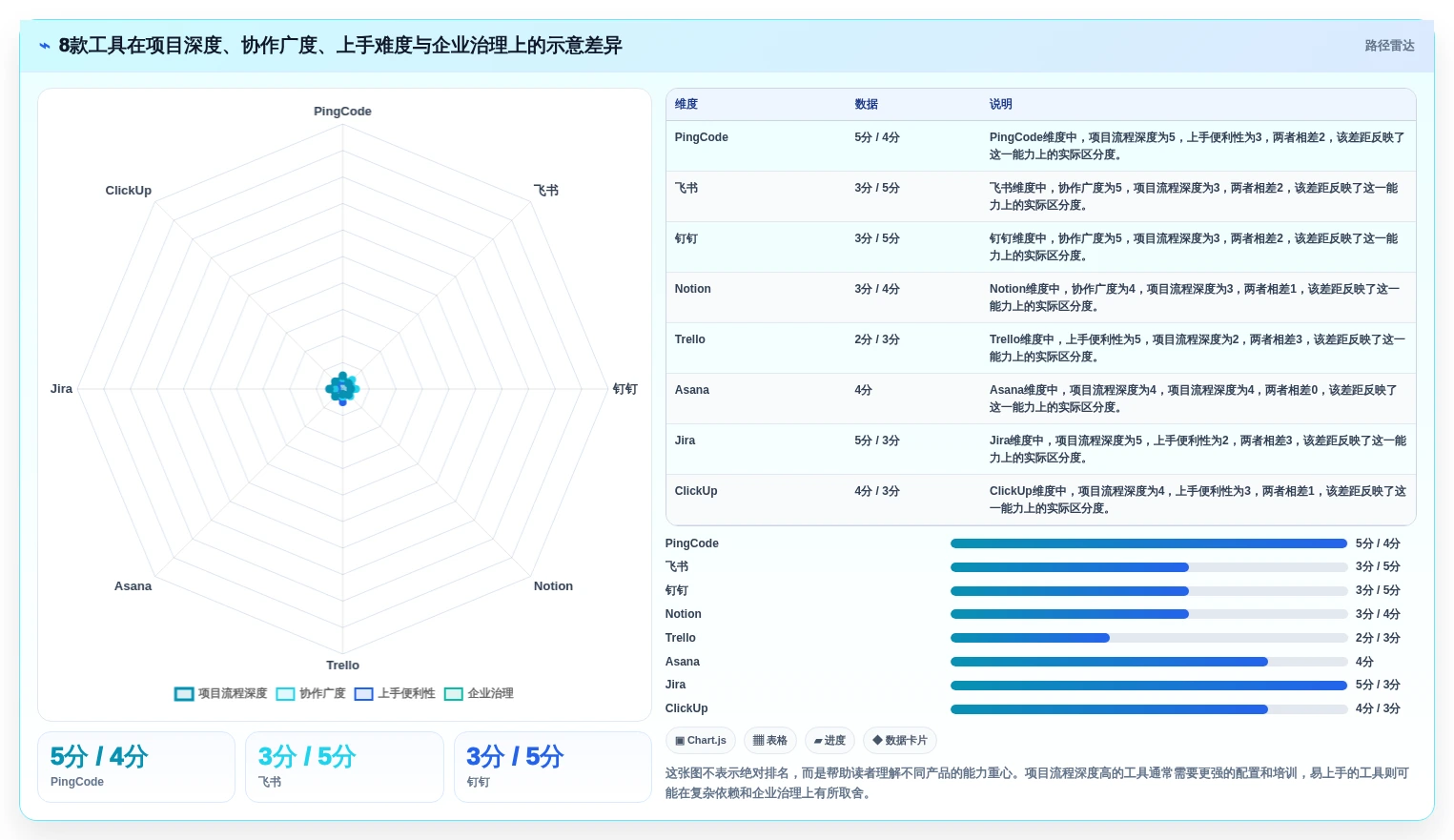Open the PingCode 5分 / 4分 stat card
This screenshot has height=840, width=1454.
(136, 768)
